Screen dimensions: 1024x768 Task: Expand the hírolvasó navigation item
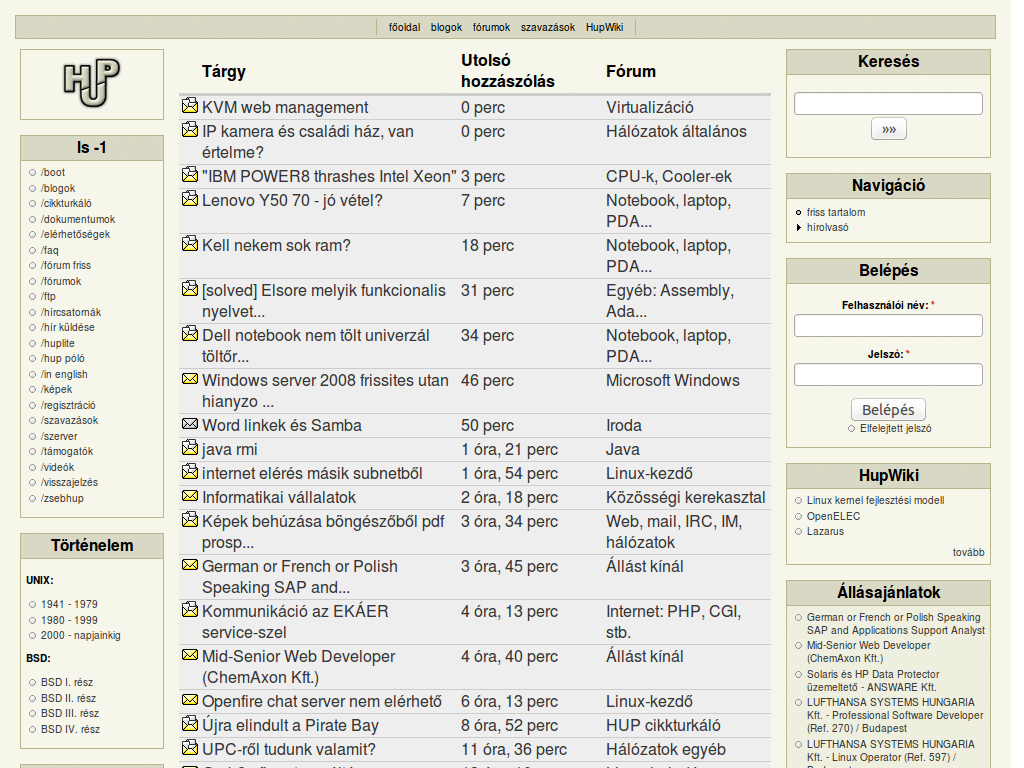[829, 227]
